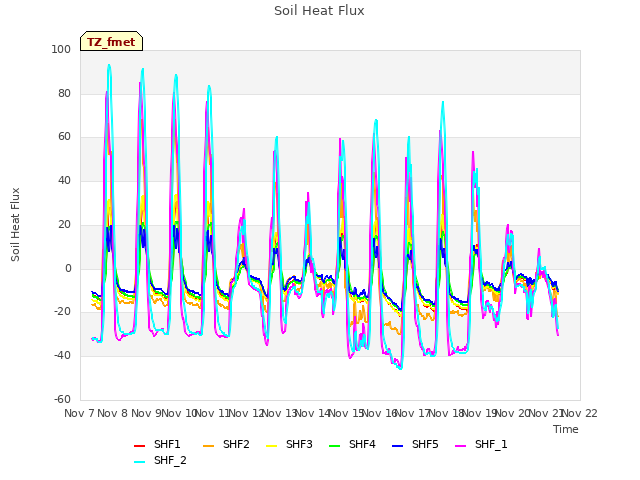Toggle the SHF5 legend entry
The image size is (640, 480).
415,444
